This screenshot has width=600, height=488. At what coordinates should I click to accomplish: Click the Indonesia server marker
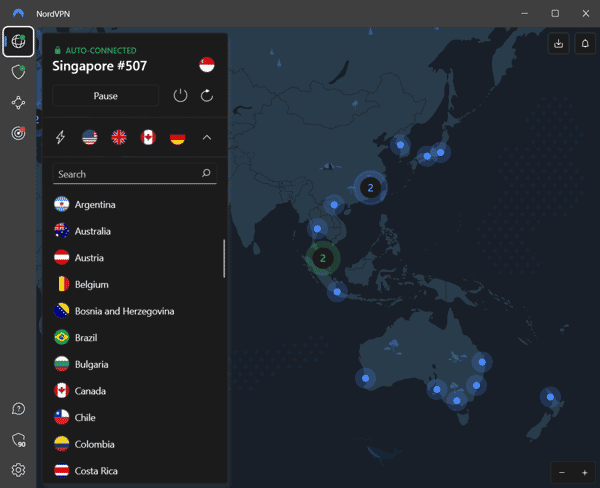coord(337,292)
